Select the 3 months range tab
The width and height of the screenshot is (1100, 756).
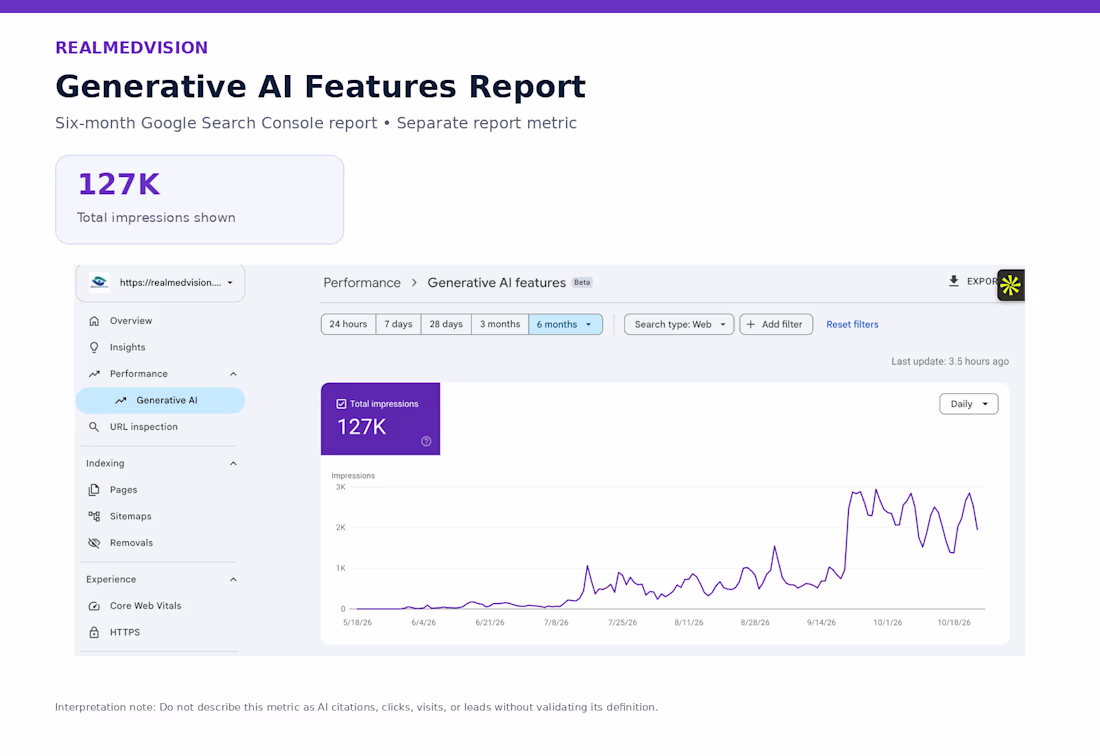click(500, 324)
